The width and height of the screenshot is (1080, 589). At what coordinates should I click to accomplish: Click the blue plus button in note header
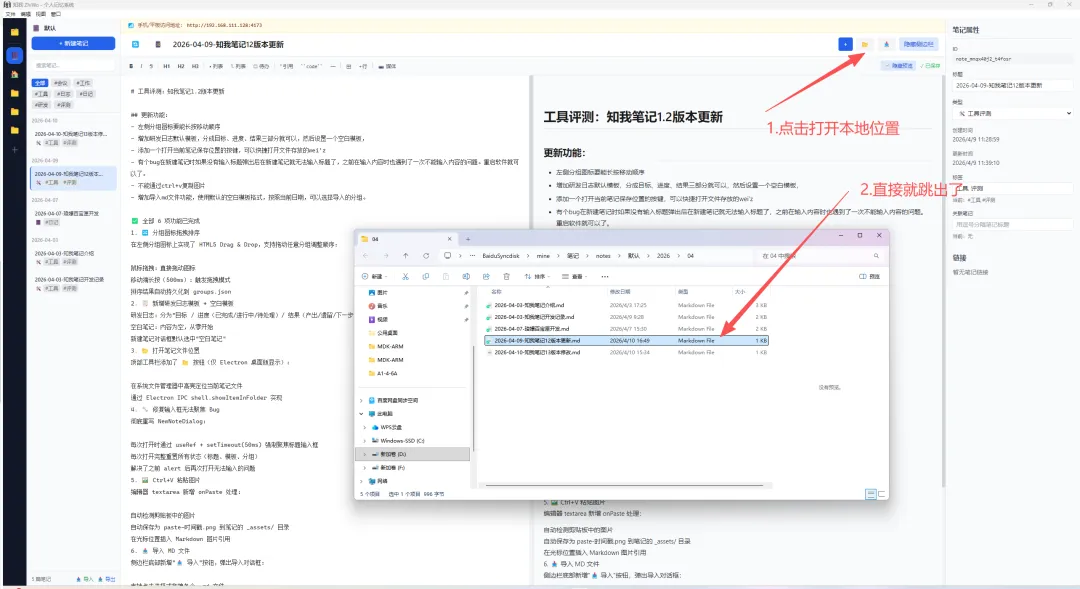(845, 44)
